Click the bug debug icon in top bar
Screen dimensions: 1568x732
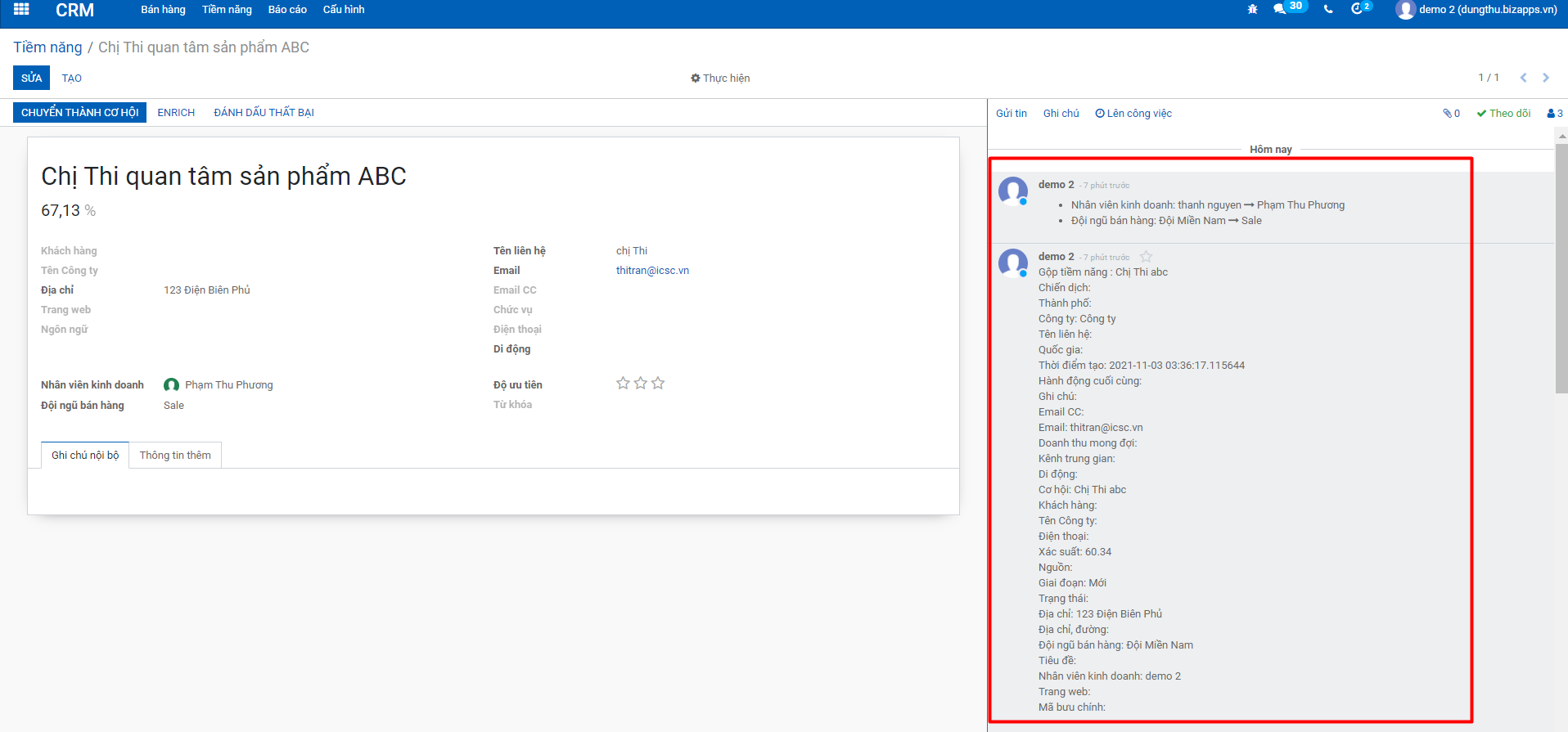(x=1252, y=10)
